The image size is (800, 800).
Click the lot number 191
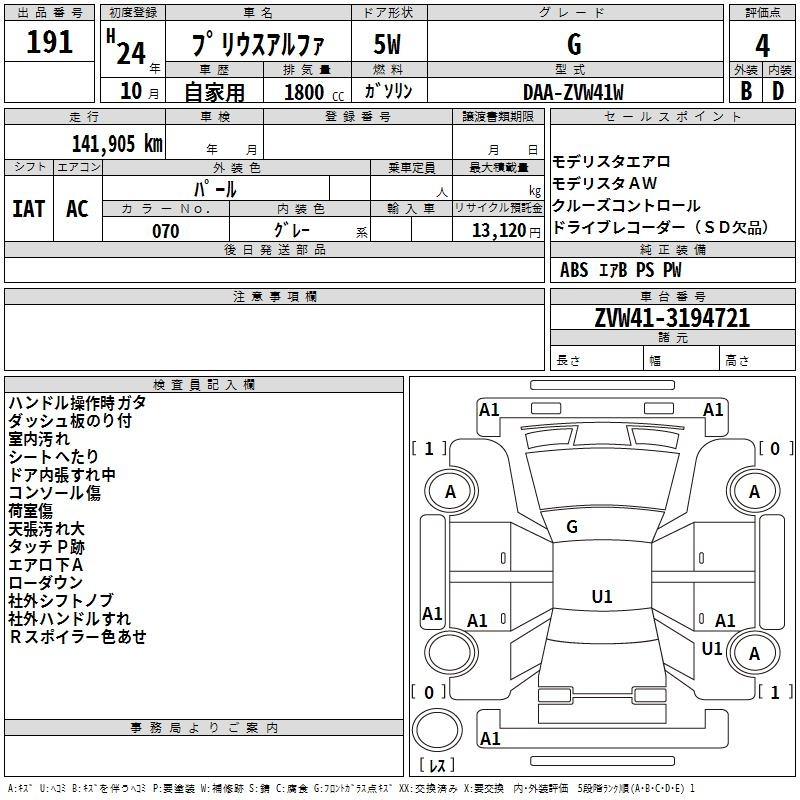point(49,43)
